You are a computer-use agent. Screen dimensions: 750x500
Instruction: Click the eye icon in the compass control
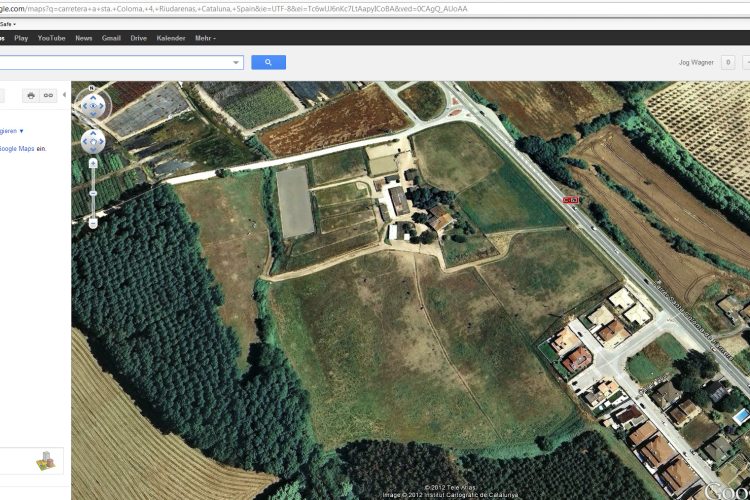click(92, 105)
